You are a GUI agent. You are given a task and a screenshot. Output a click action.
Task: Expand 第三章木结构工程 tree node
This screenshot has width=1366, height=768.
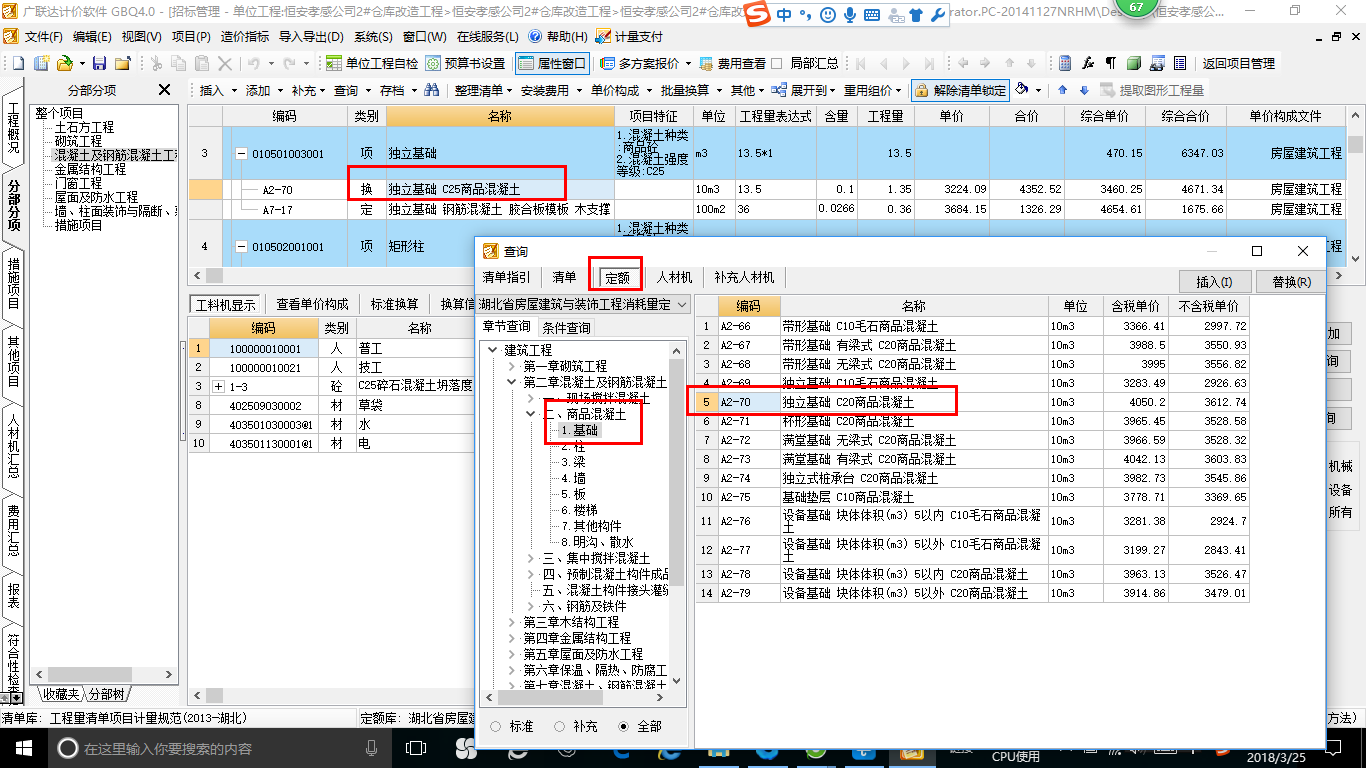coord(512,622)
